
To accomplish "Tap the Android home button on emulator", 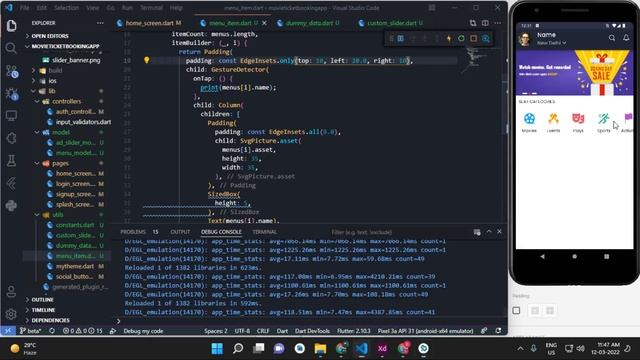I will 574,256.
